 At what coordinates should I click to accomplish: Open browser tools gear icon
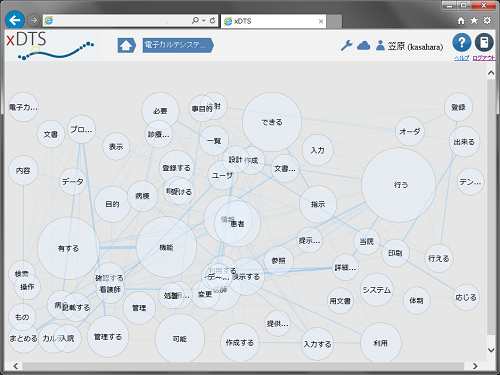click(487, 21)
